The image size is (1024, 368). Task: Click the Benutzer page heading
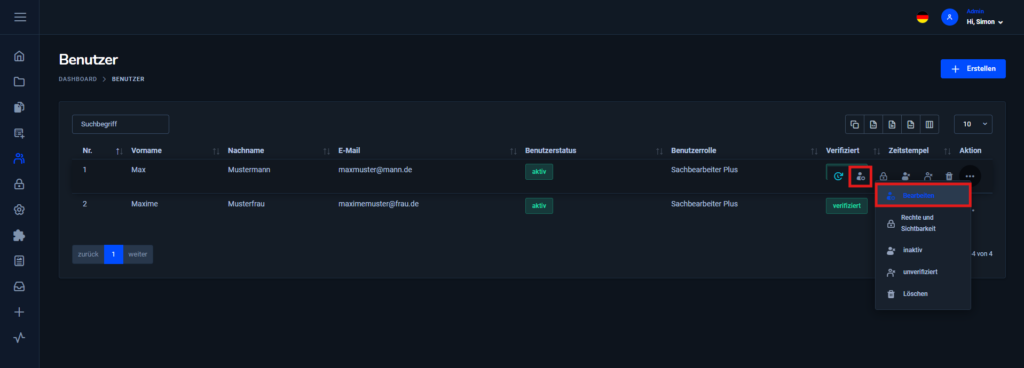[88, 59]
